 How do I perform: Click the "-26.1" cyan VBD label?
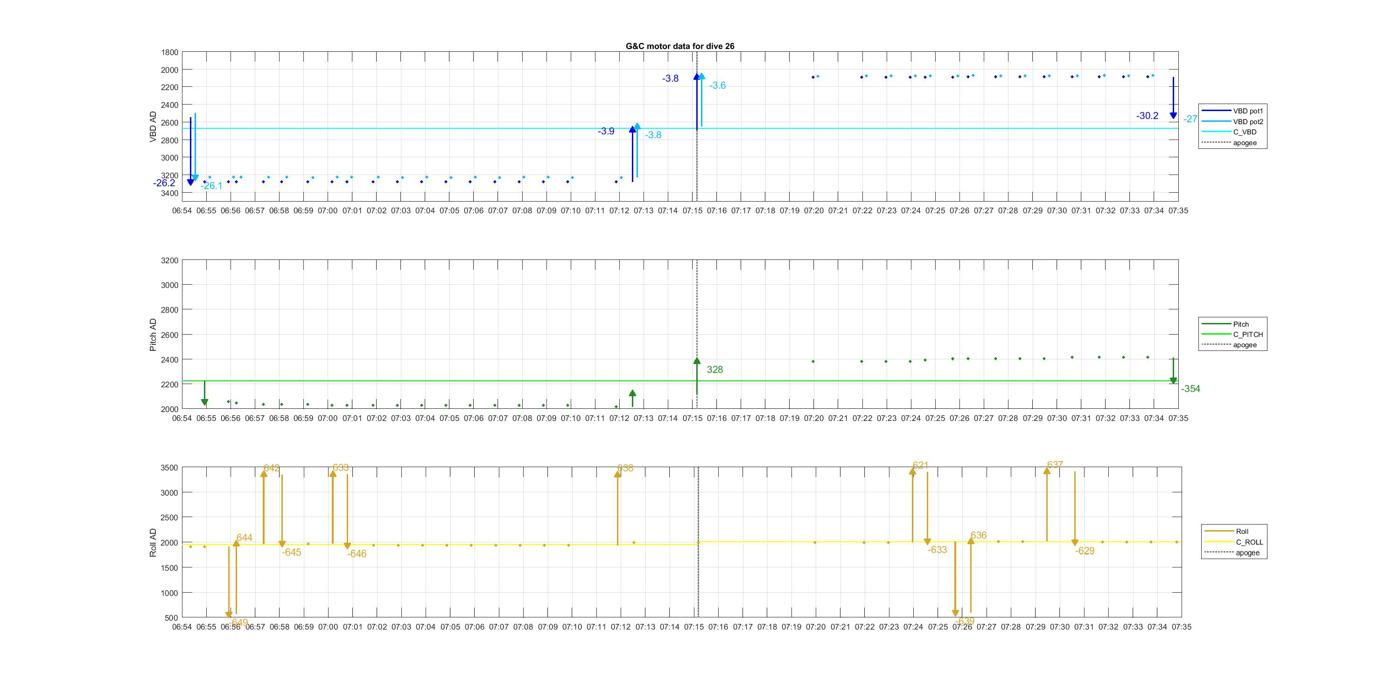pyautogui.click(x=212, y=186)
